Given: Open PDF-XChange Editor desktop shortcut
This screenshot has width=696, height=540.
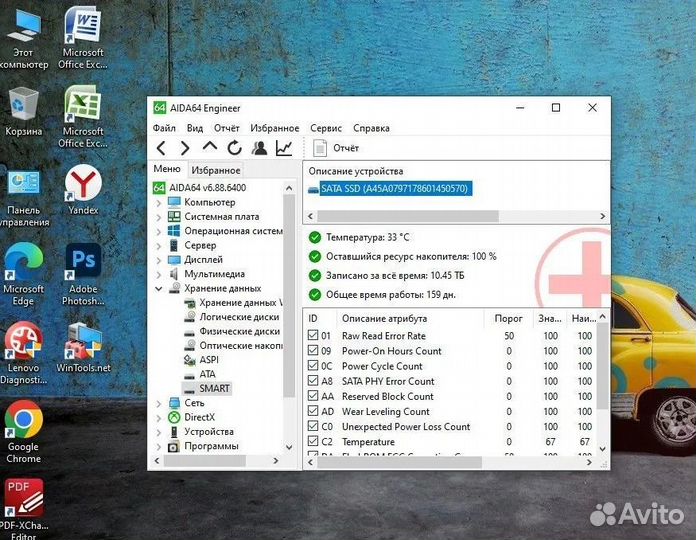Looking at the screenshot, I should coord(24,509).
